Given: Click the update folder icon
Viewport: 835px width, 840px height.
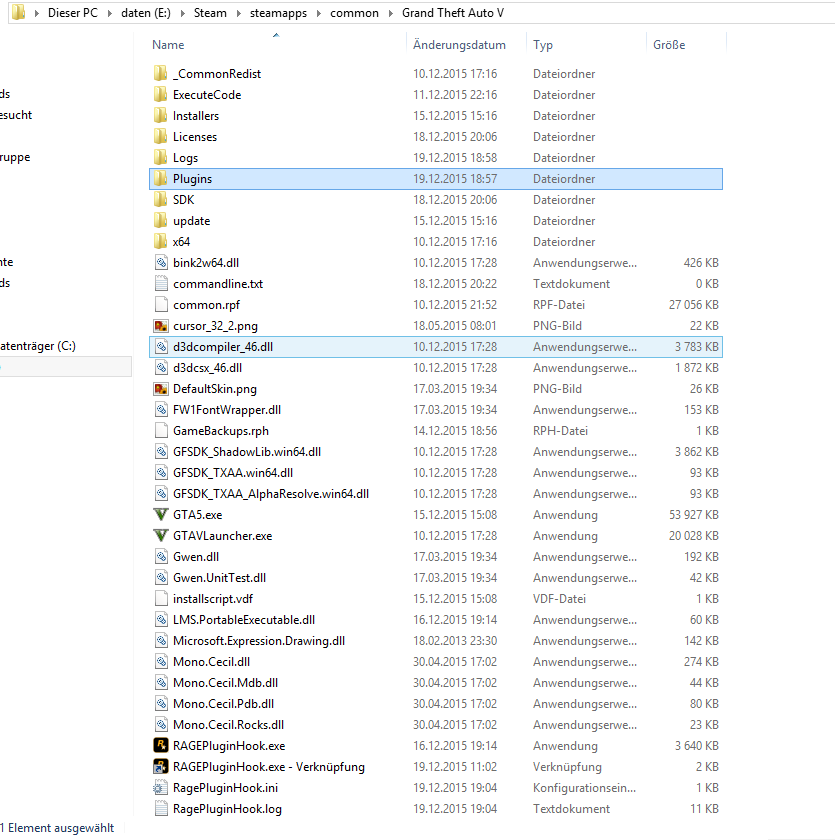Looking at the screenshot, I should pyautogui.click(x=161, y=220).
